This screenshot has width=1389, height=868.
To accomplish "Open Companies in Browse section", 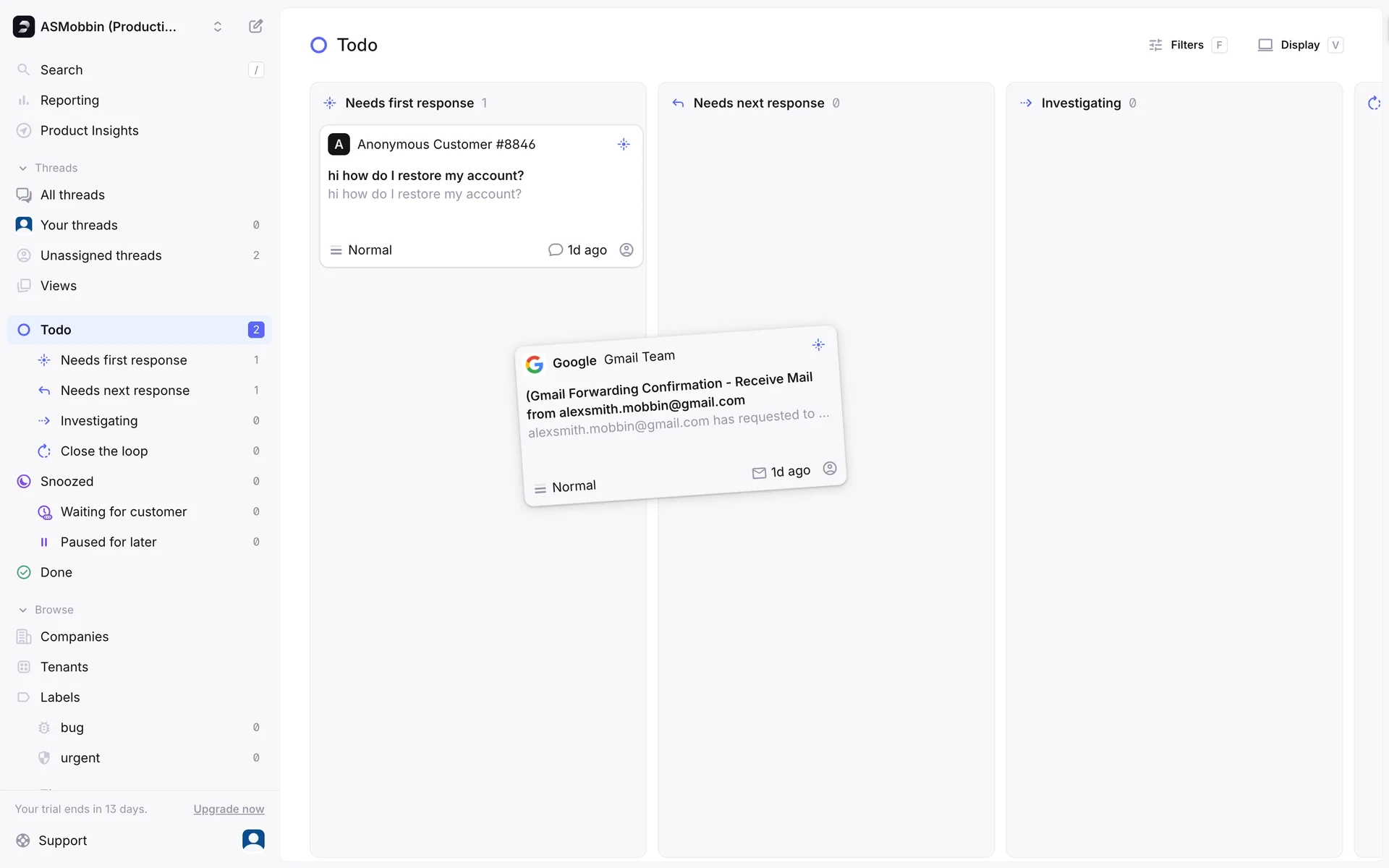I will (x=74, y=637).
